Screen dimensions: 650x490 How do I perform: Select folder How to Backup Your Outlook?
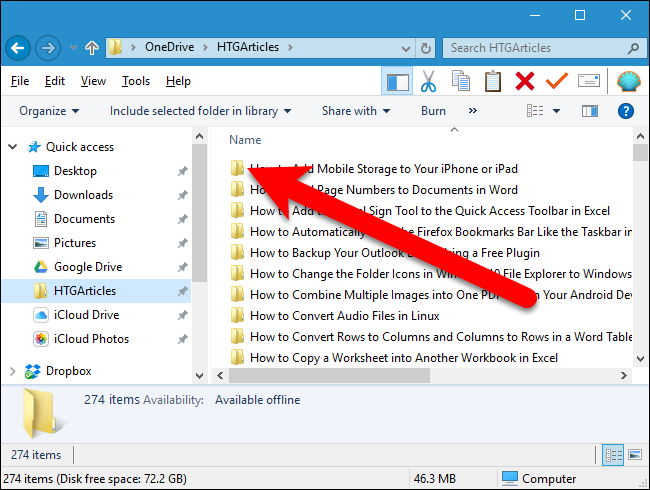coord(395,253)
